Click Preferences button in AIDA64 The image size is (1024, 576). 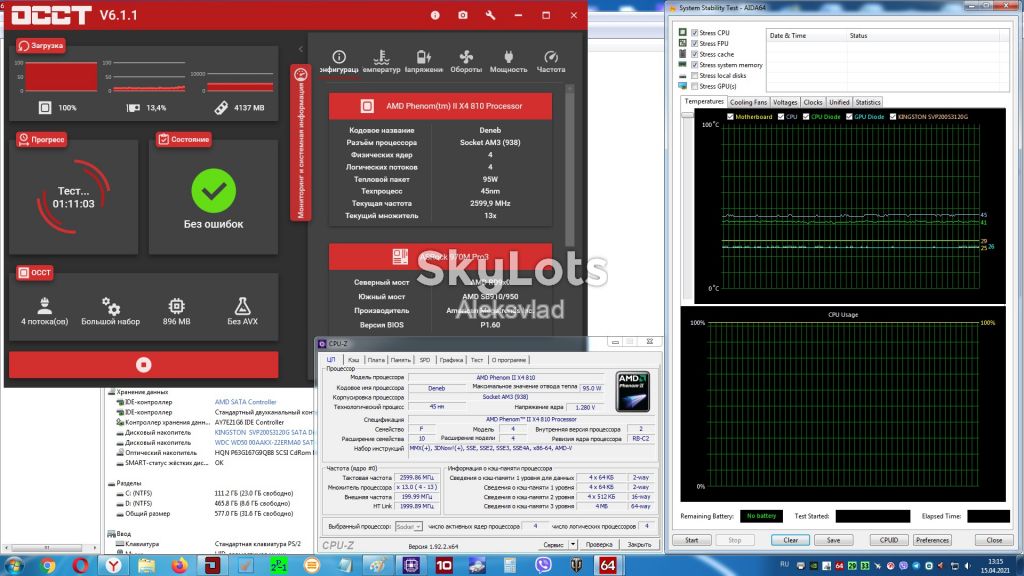(932, 540)
